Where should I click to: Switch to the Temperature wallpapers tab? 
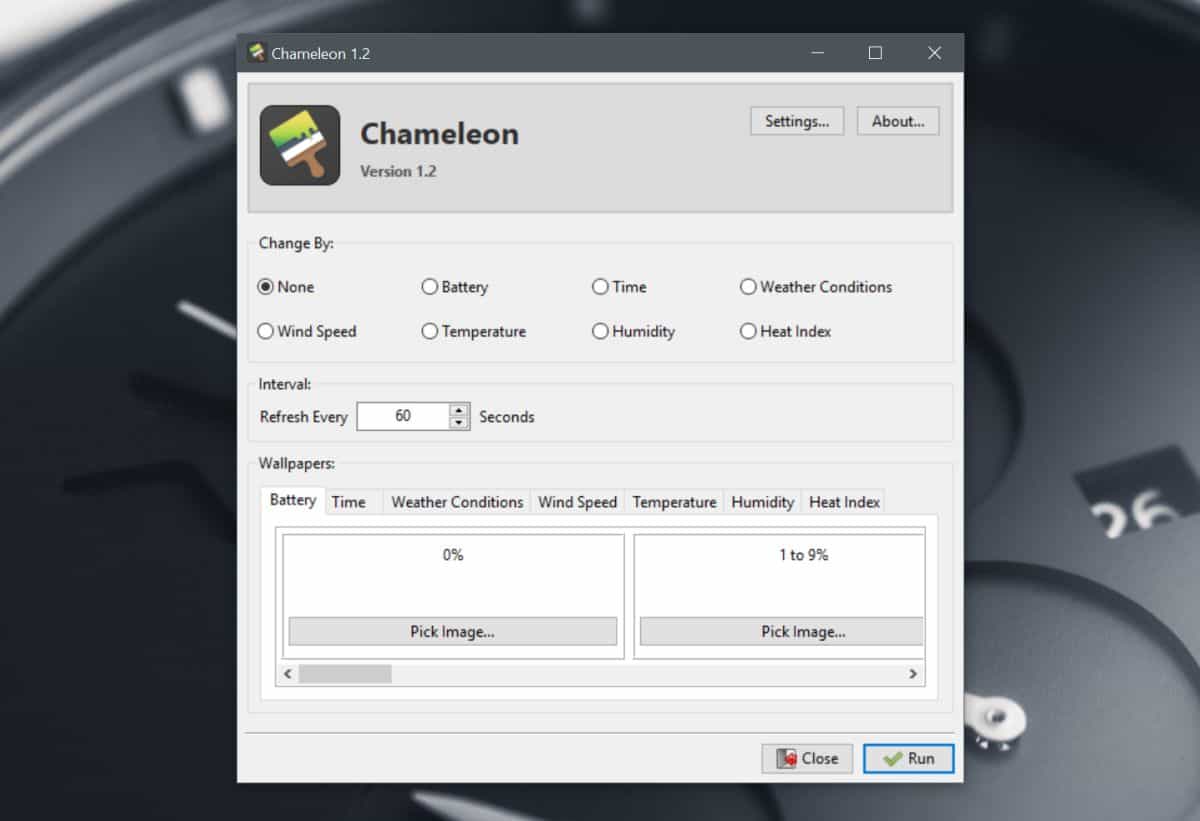(x=675, y=502)
